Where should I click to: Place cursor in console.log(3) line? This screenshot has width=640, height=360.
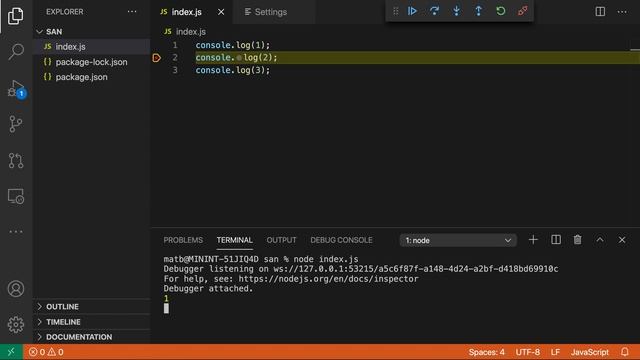(x=233, y=70)
